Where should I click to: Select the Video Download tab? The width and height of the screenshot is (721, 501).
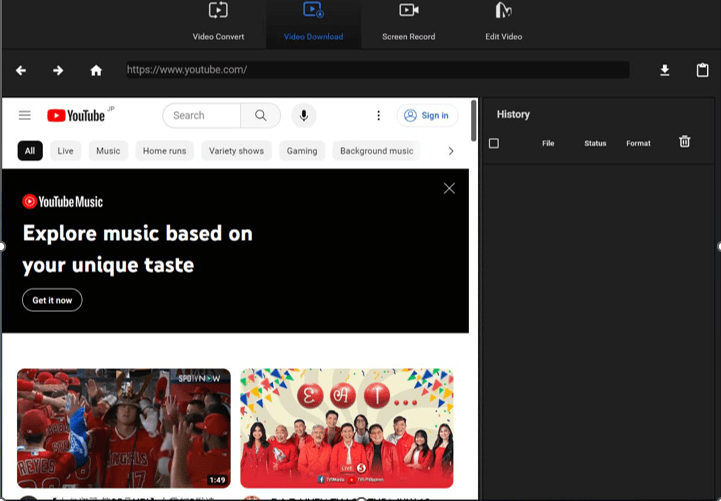[313, 23]
